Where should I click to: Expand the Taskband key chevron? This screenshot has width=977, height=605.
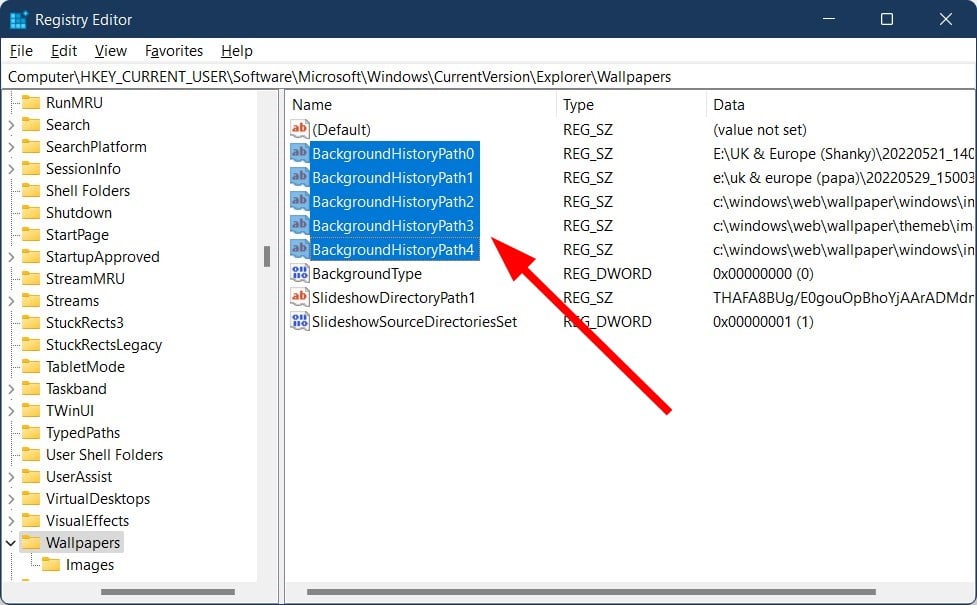coord(11,389)
